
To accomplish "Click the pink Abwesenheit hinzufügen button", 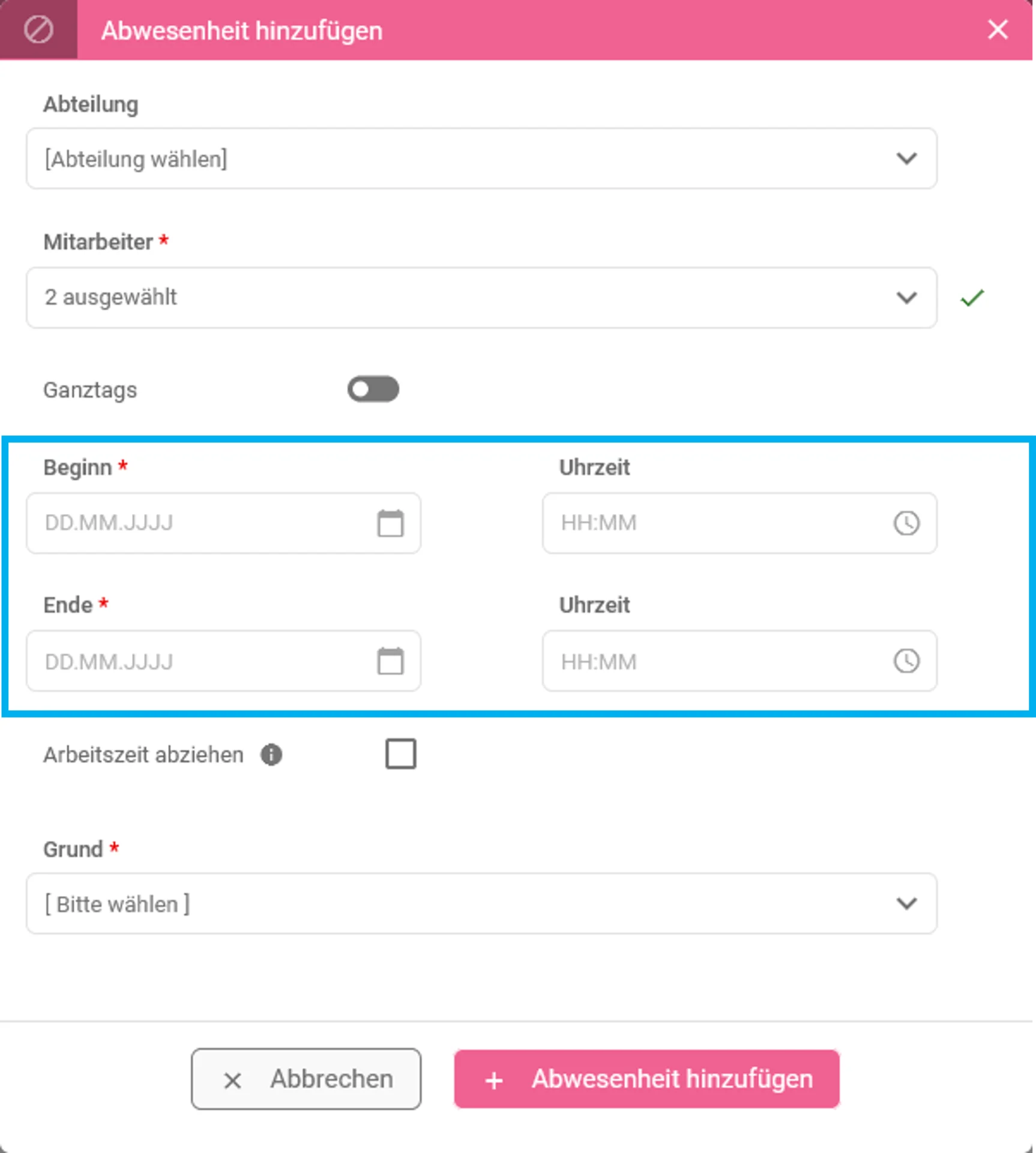I will tap(647, 1079).
